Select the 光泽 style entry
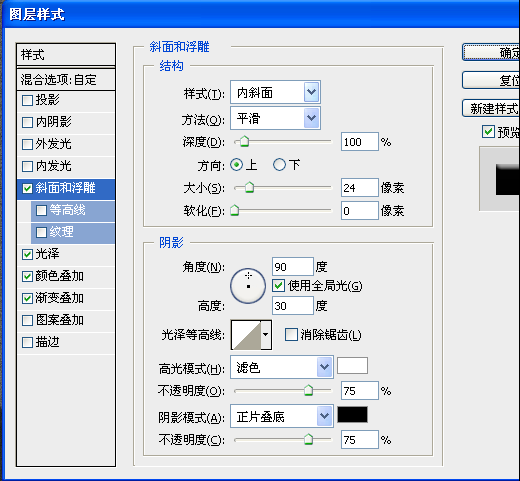Image resolution: width=520 pixels, height=481 pixels. [66, 254]
